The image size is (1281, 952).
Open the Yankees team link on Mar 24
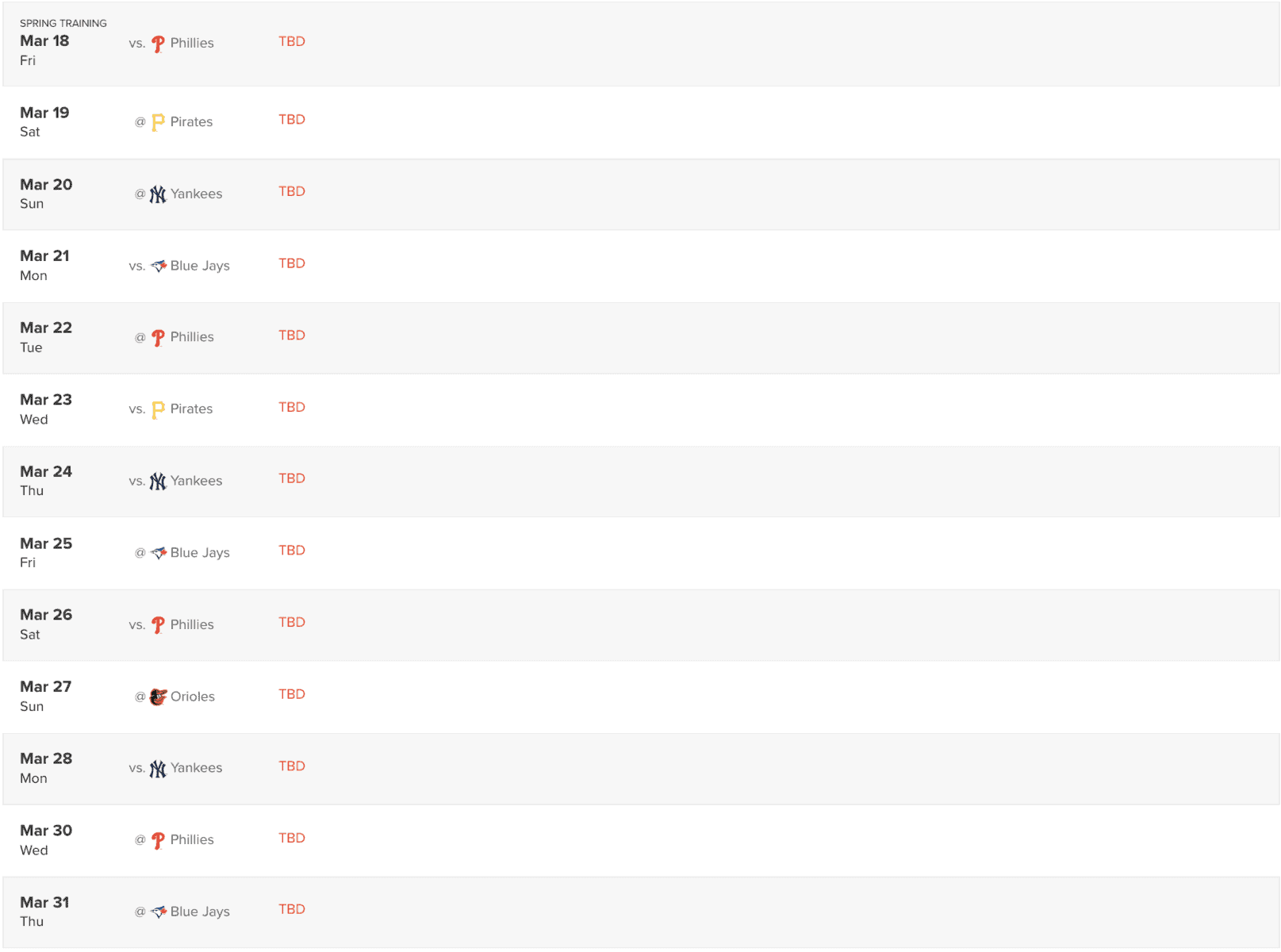(x=196, y=481)
